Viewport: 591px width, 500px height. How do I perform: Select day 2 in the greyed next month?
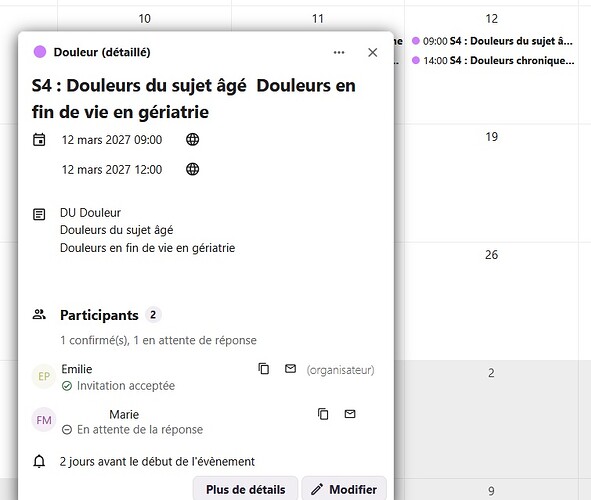point(491,373)
